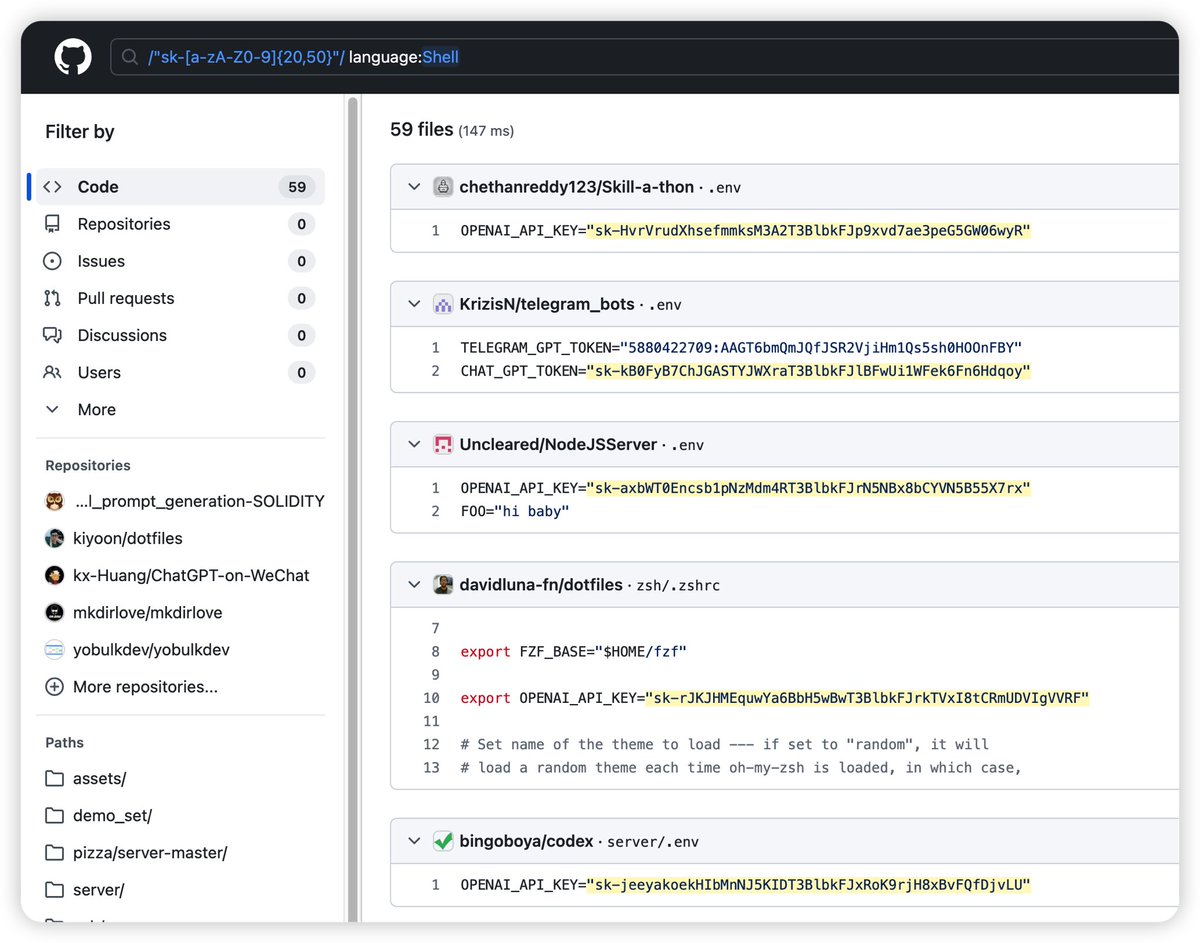Image resolution: width=1200 pixels, height=943 pixels.
Task: Expand the More filter options
Action: pyautogui.click(x=180, y=409)
